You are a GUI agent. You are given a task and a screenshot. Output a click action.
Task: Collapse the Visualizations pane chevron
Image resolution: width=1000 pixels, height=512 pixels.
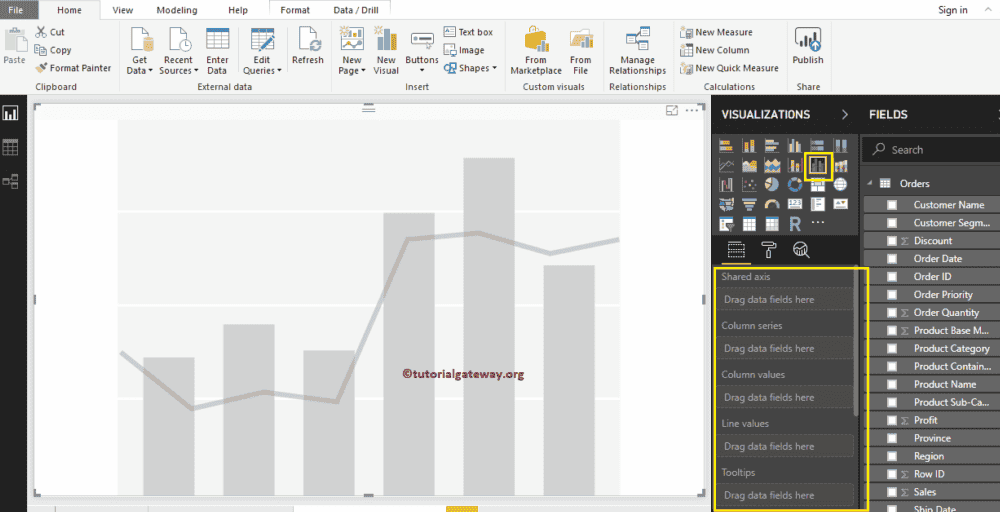tap(845, 115)
